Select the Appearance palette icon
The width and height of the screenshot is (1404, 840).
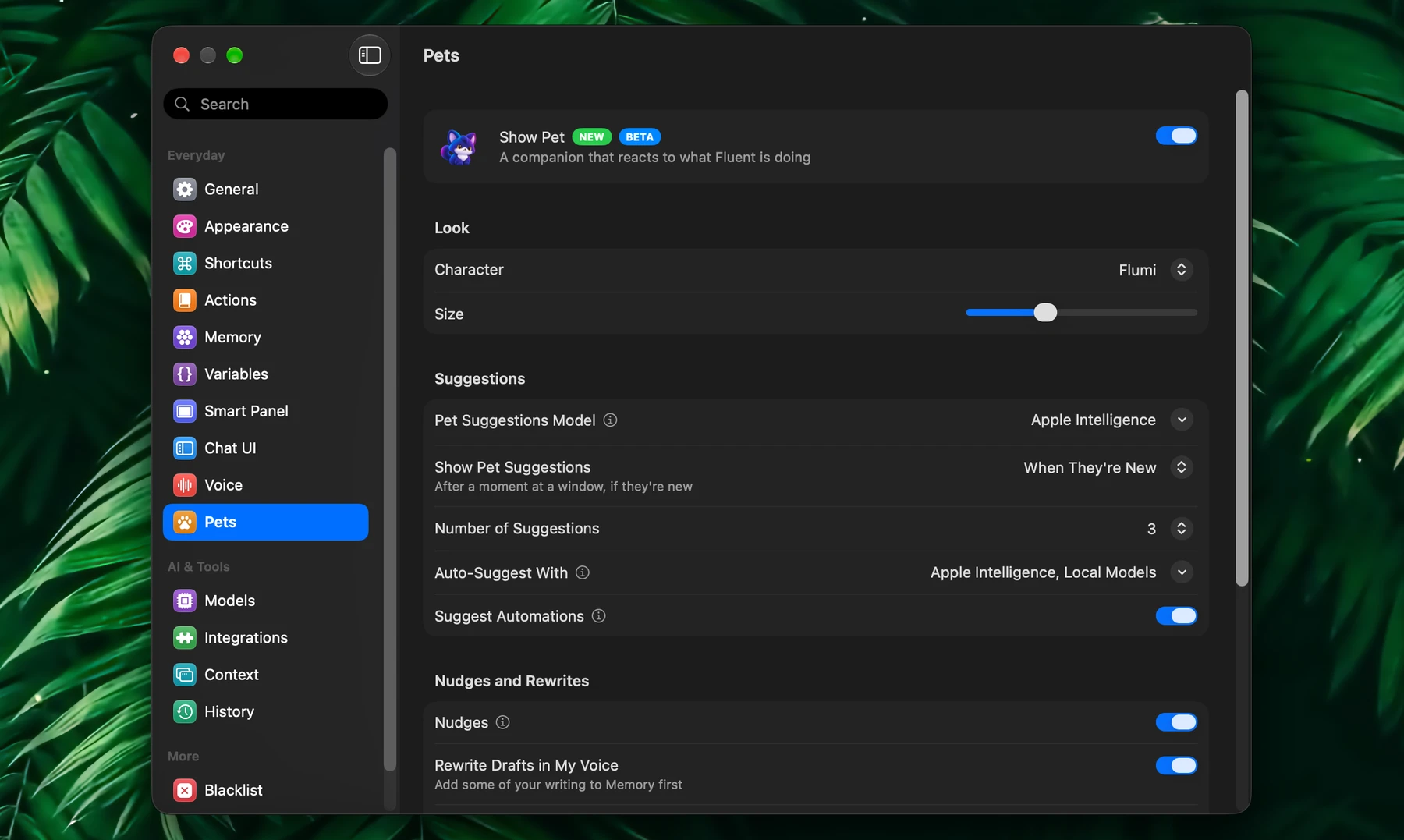[185, 226]
